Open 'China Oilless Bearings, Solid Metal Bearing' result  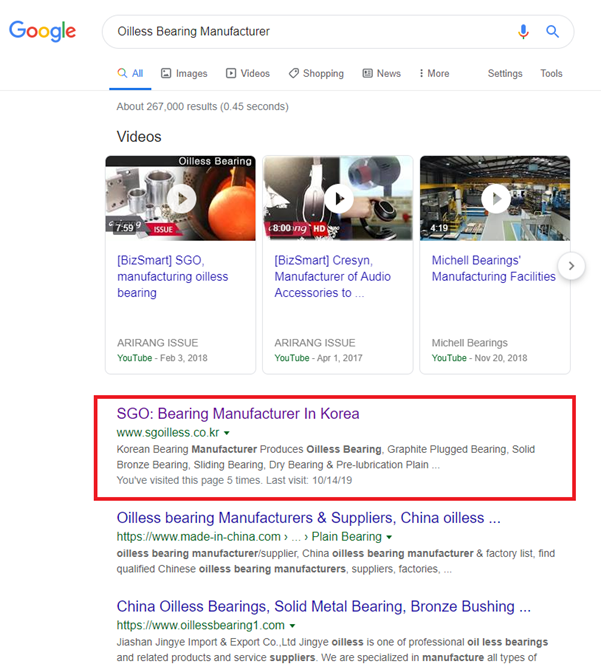(324, 606)
